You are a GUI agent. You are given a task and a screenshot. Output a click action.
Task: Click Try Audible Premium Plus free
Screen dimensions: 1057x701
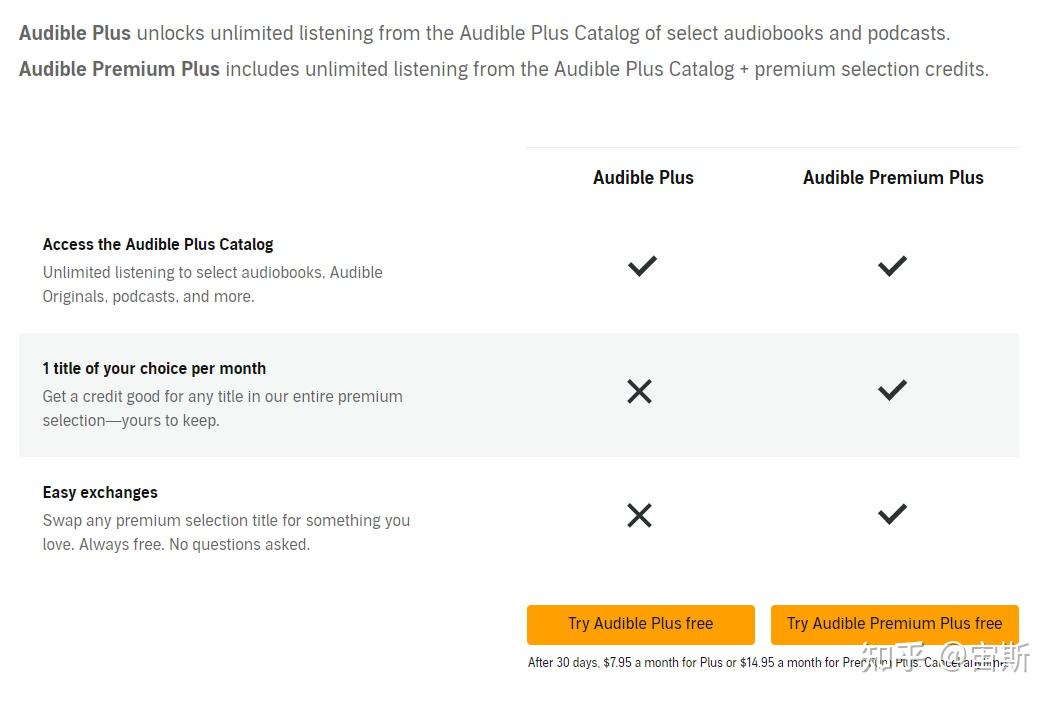893,623
